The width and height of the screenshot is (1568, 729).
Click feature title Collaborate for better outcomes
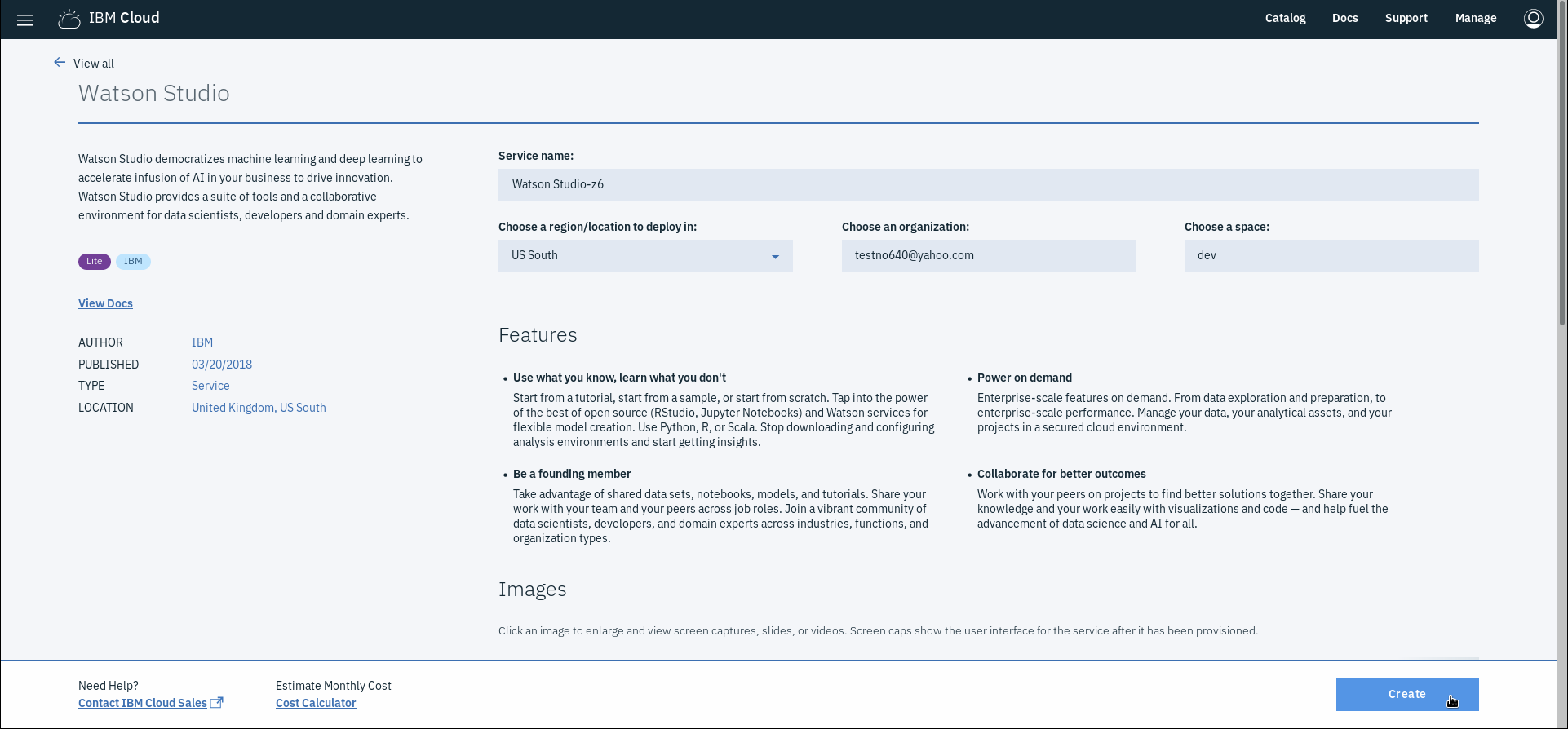(x=1061, y=474)
